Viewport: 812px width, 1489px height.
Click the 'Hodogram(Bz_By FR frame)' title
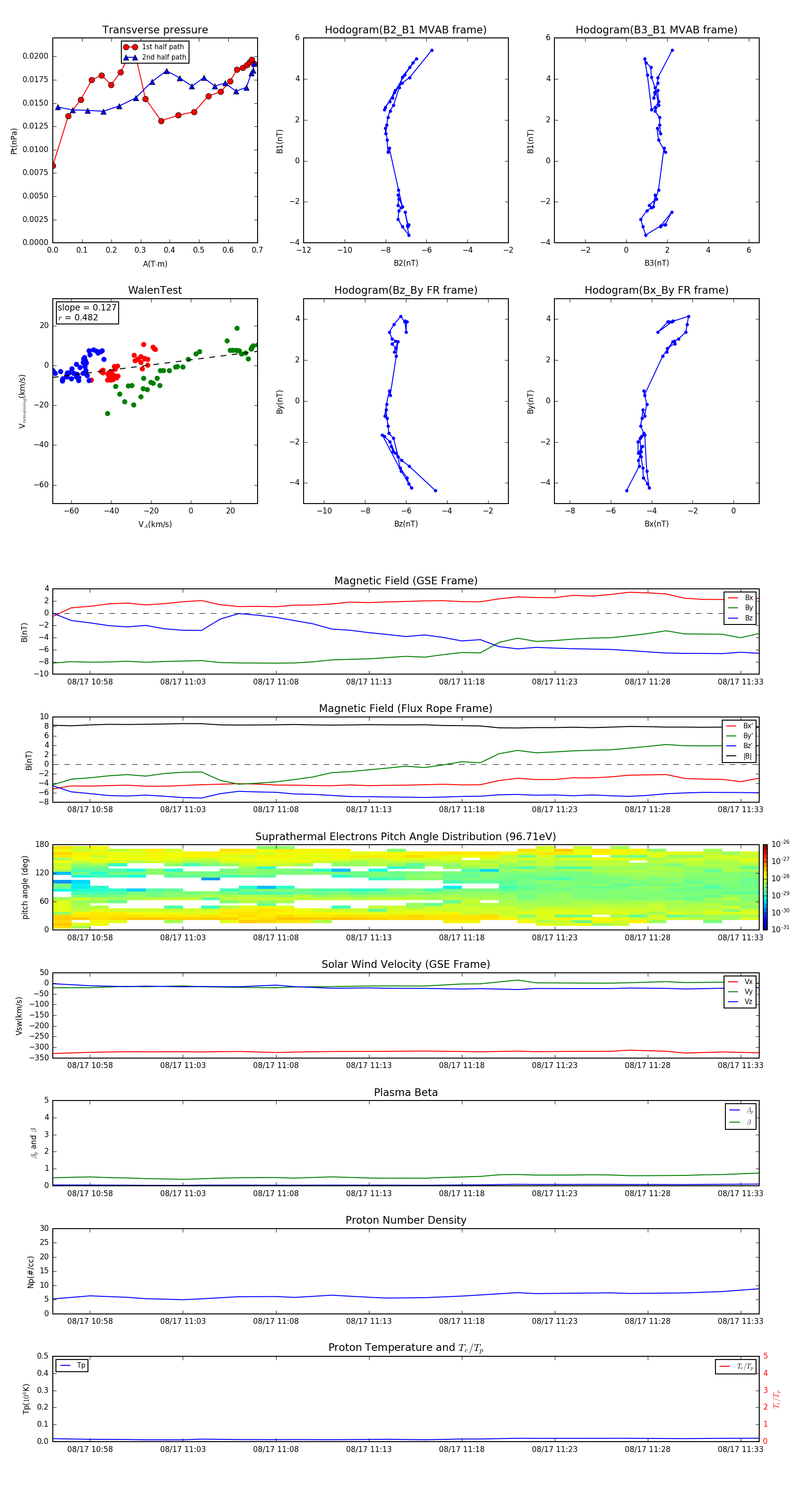coord(406,290)
